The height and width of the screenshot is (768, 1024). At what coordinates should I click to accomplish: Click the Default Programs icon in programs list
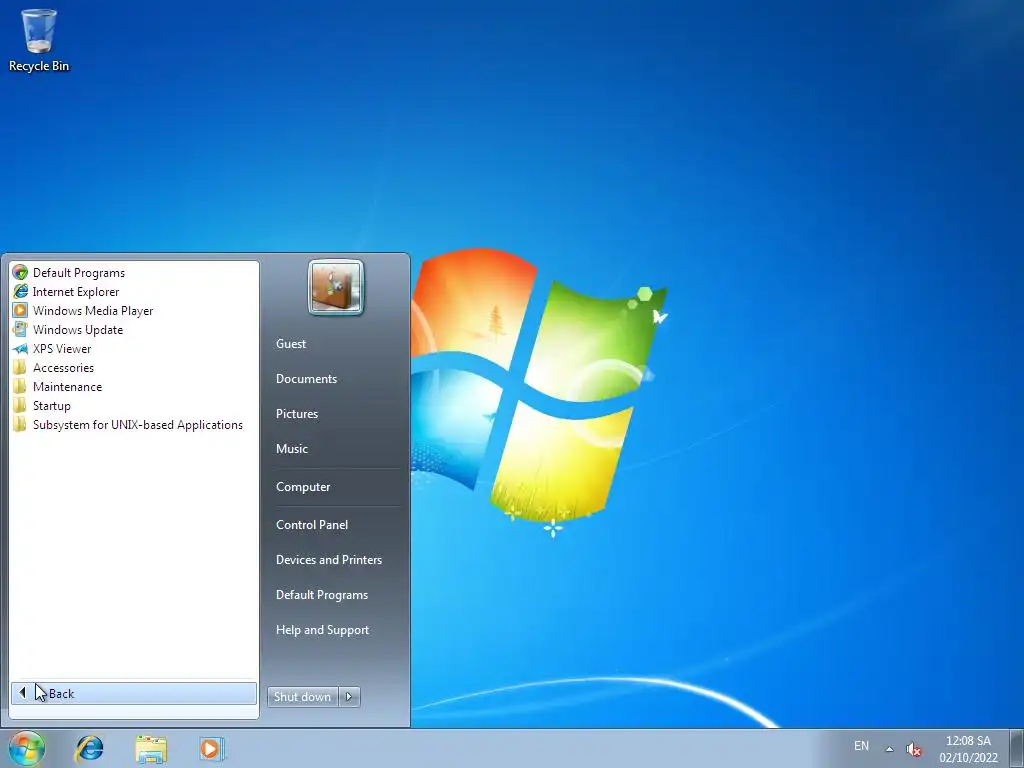coord(20,272)
